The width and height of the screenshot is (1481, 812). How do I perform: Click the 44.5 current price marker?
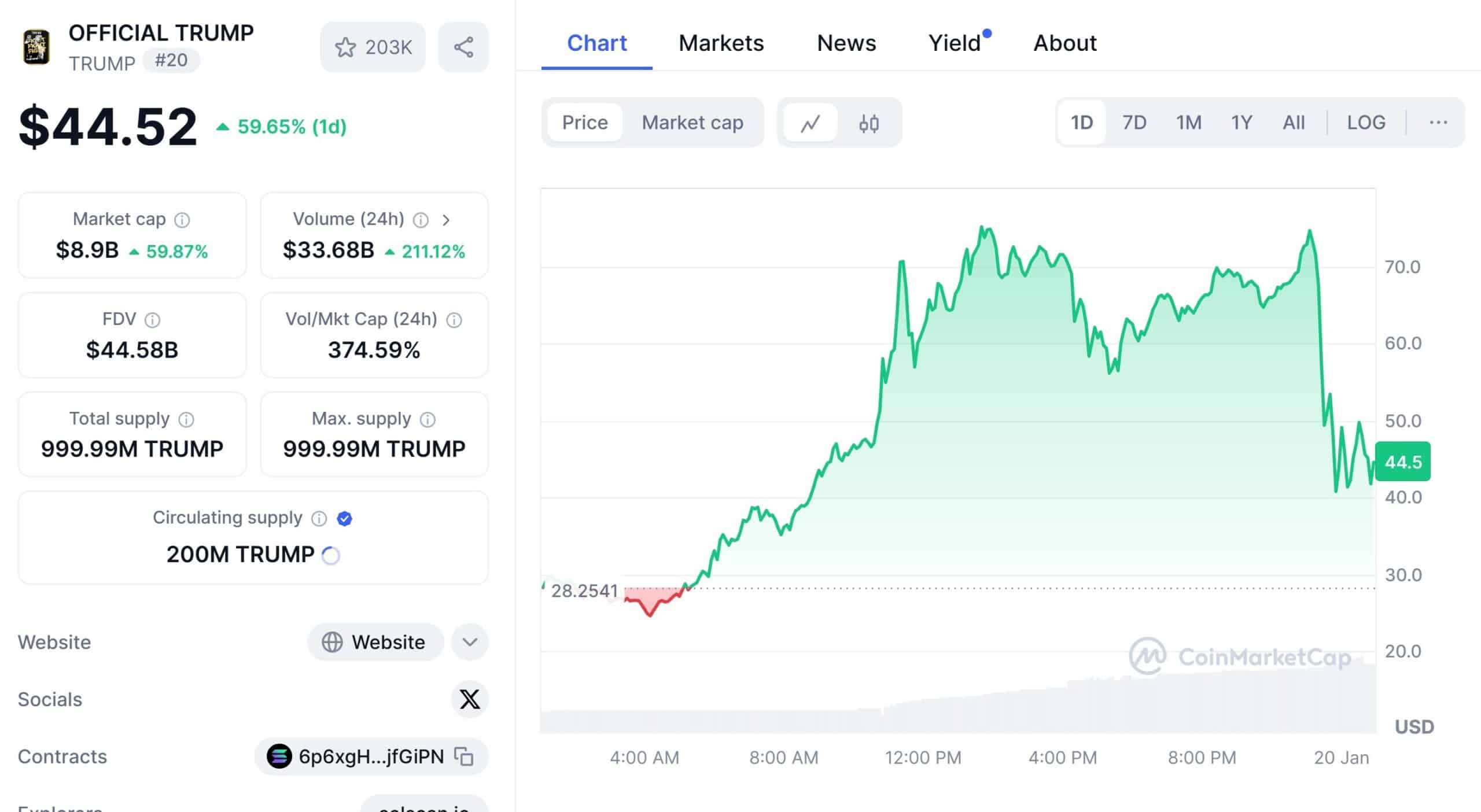[x=1402, y=462]
